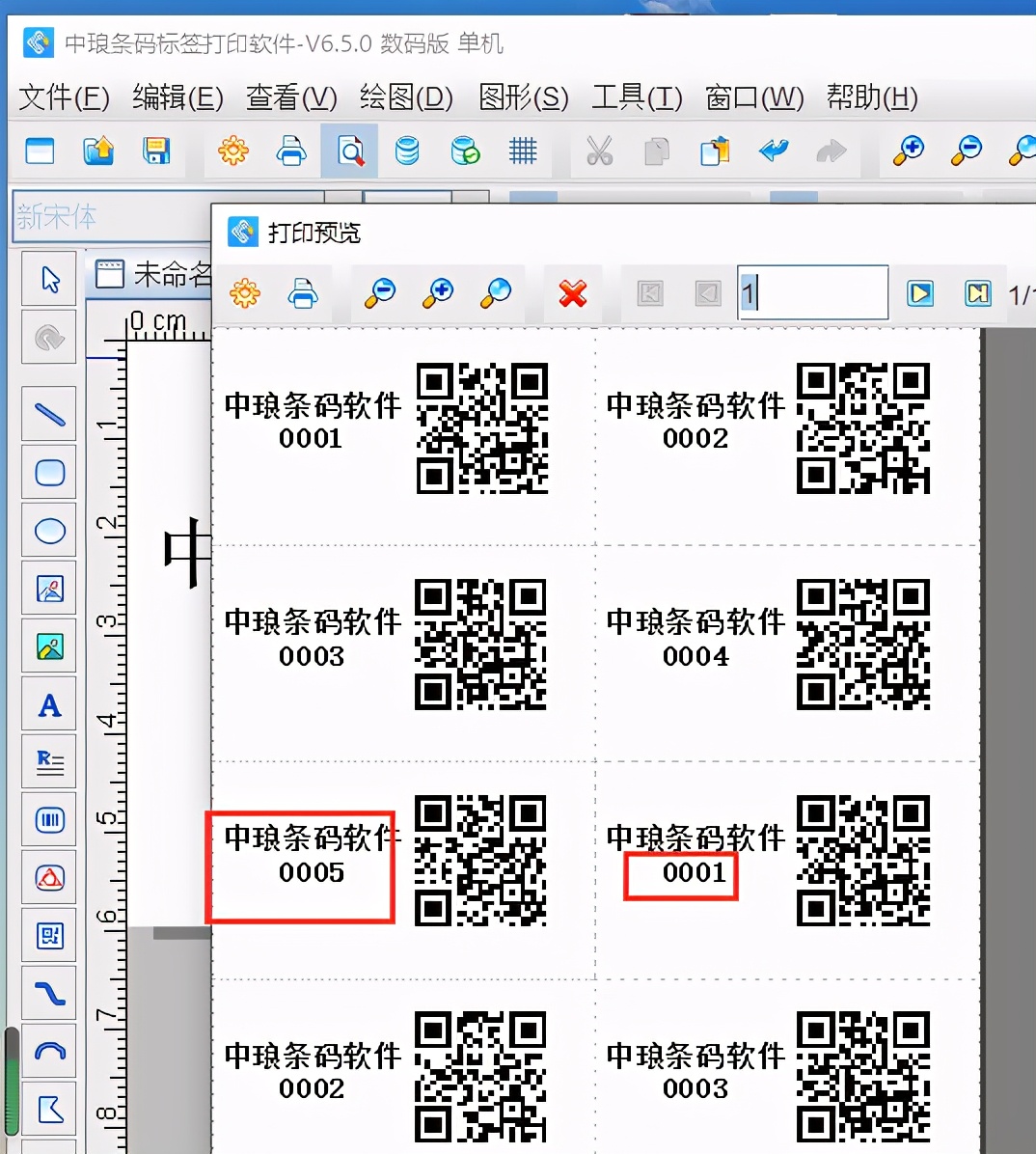Click the 新宋体 font name box
Screen dimensions: 1036x1154
[112, 216]
